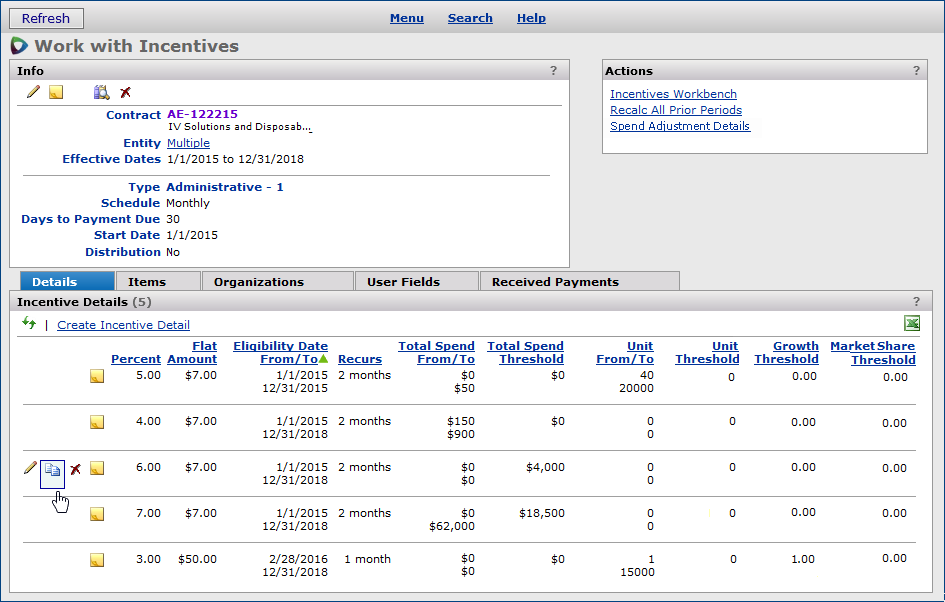This screenshot has height=602, width=945.
Task: Open the Search menu at top
Action: 470,18
